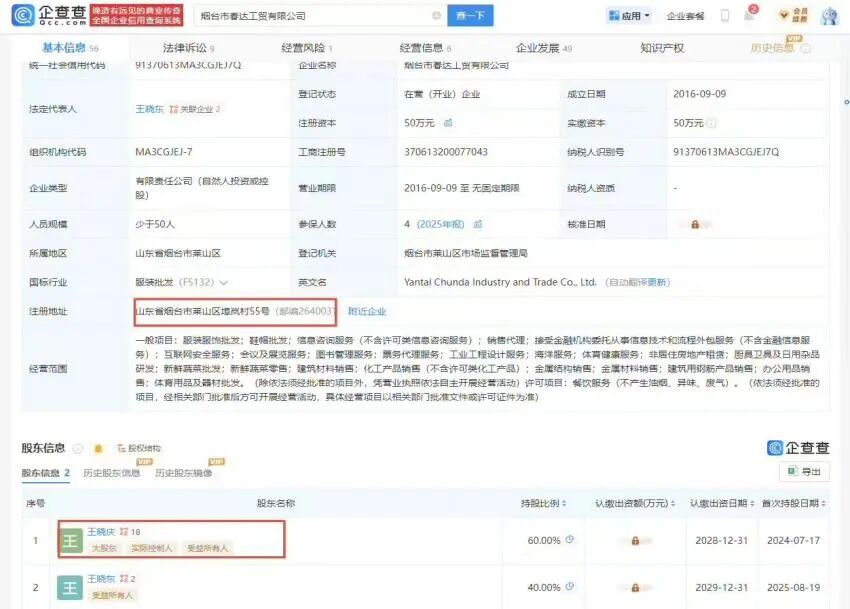Click the pie icon beside 60.00%
This screenshot has height=609, width=850.
click(x=570, y=540)
